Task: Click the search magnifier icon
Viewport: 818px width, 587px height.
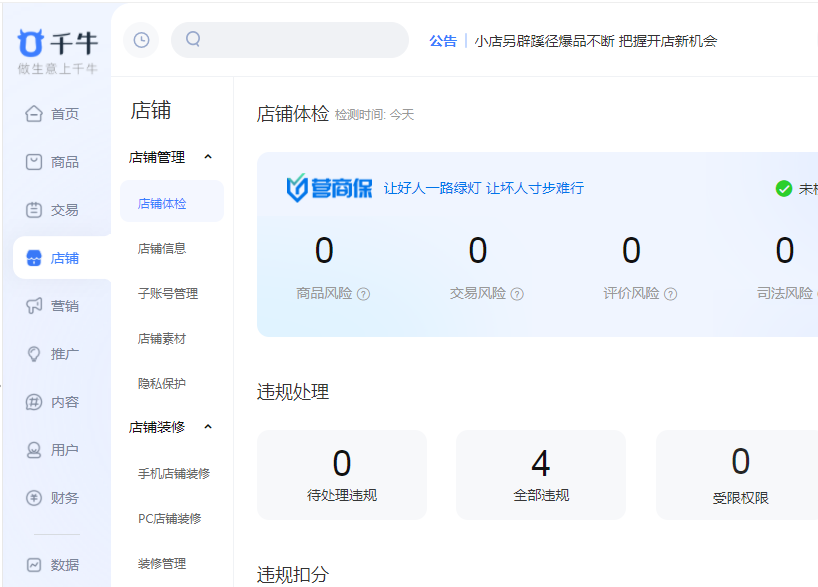Action: tap(193, 39)
